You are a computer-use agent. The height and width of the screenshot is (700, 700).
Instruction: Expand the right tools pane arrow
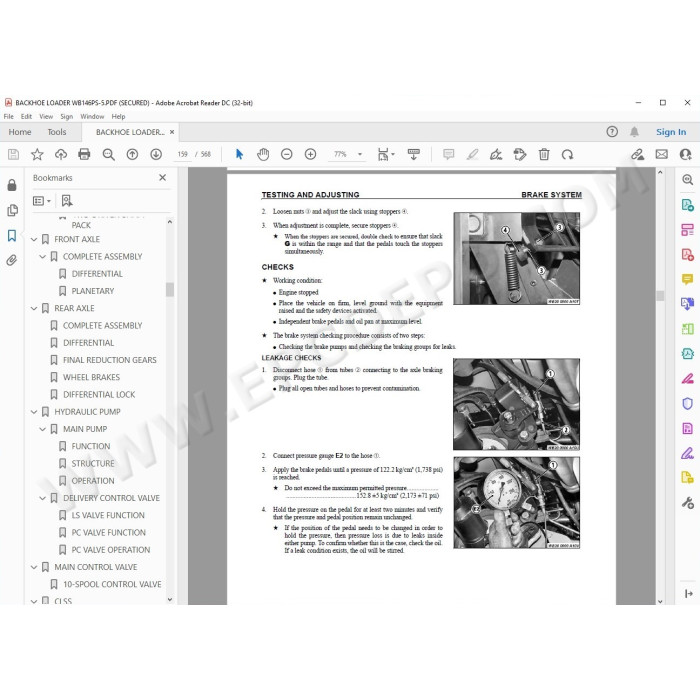688,593
